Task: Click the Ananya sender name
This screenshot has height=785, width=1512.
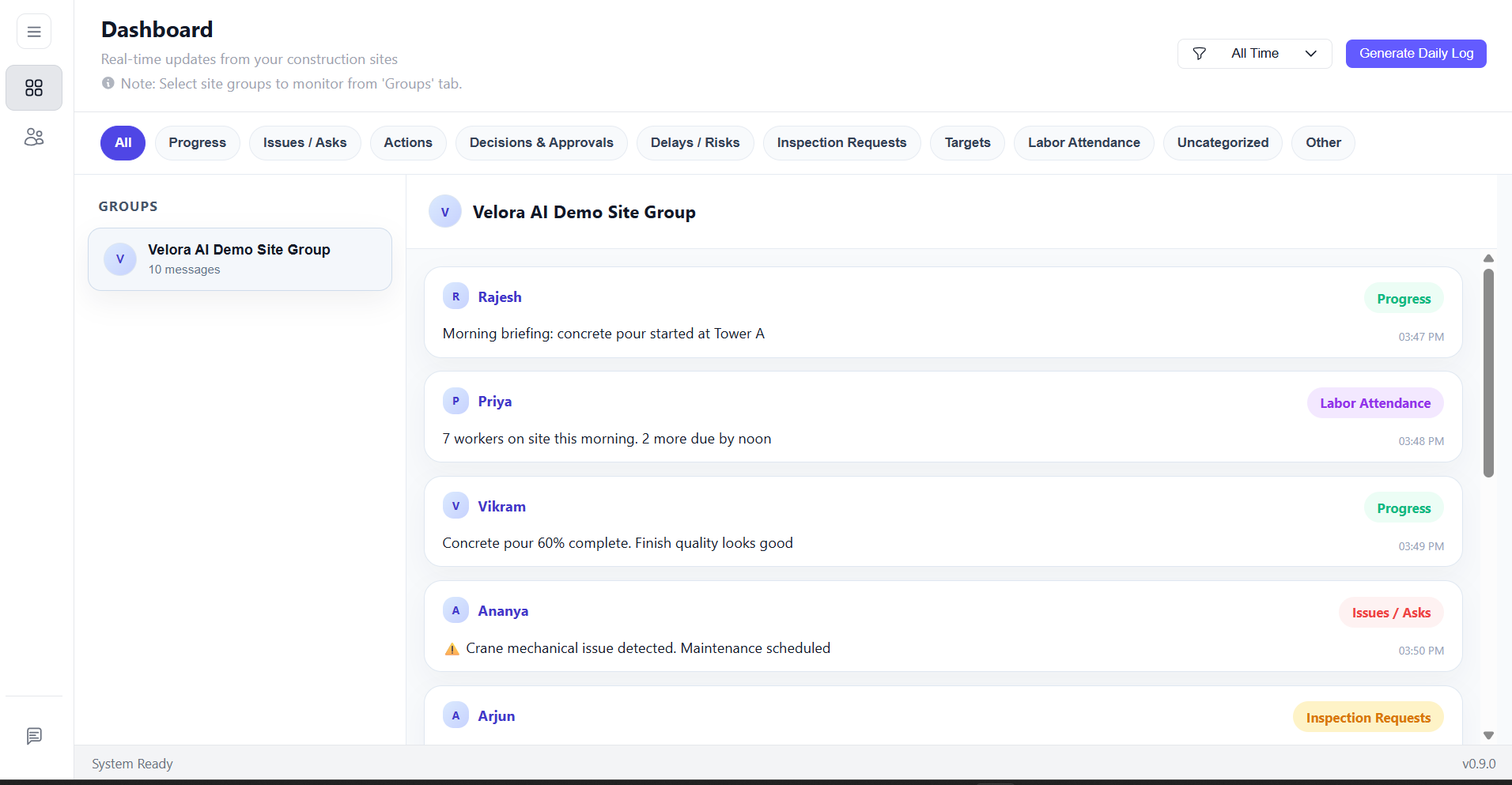Action: pyautogui.click(x=503, y=611)
